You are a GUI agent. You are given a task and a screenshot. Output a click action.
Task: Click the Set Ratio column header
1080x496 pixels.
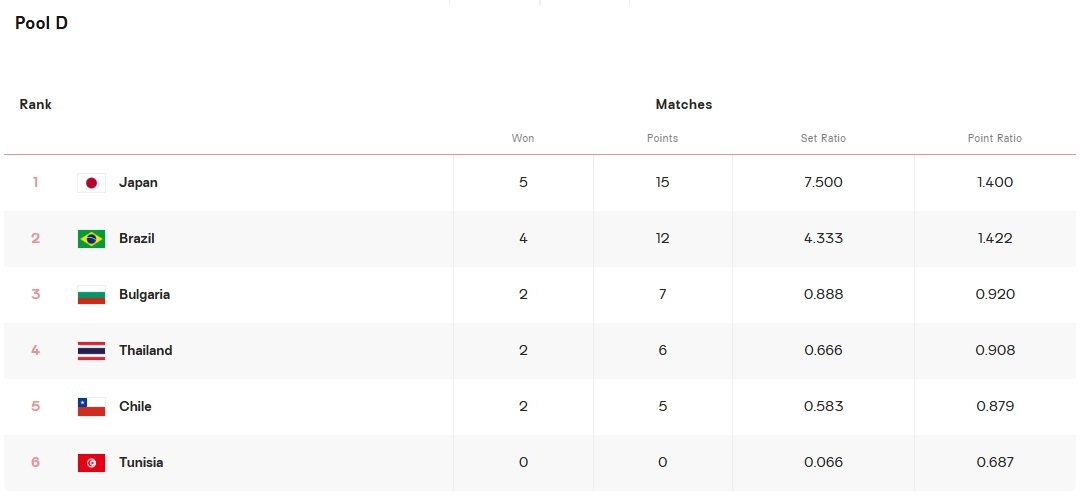coord(823,138)
